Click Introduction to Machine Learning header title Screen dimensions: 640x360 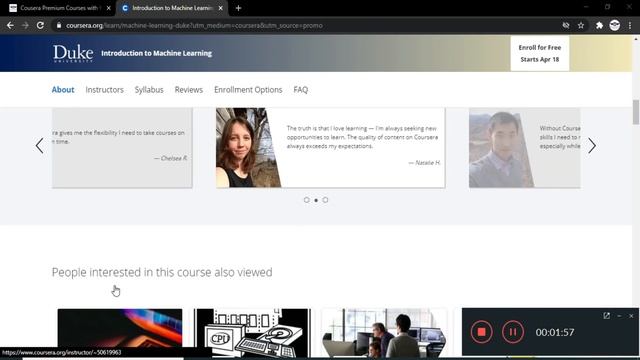click(x=156, y=53)
